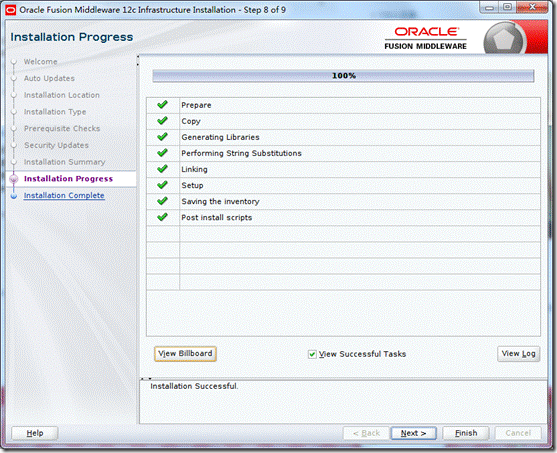Click the Installation Progress step bullet
The height and width of the screenshot is (453, 557).
point(14,179)
